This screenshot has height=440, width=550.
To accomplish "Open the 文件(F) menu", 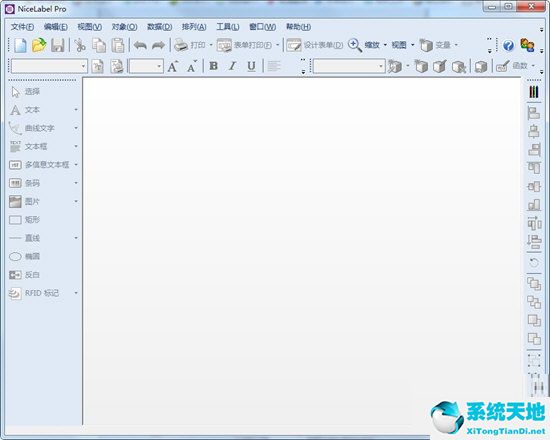I will click(x=22, y=27).
